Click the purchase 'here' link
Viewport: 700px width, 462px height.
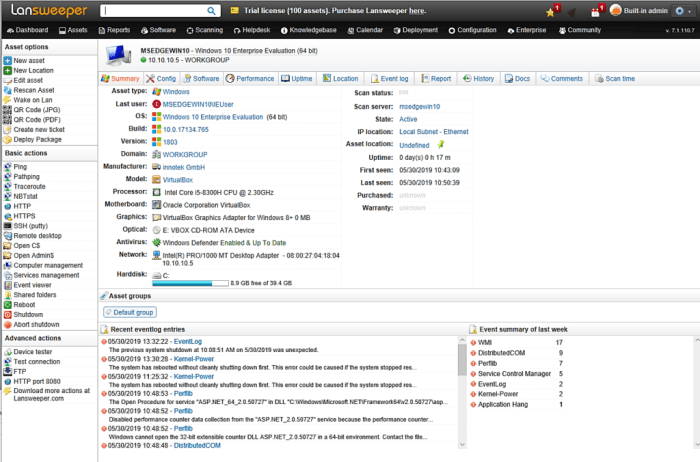[417, 11]
